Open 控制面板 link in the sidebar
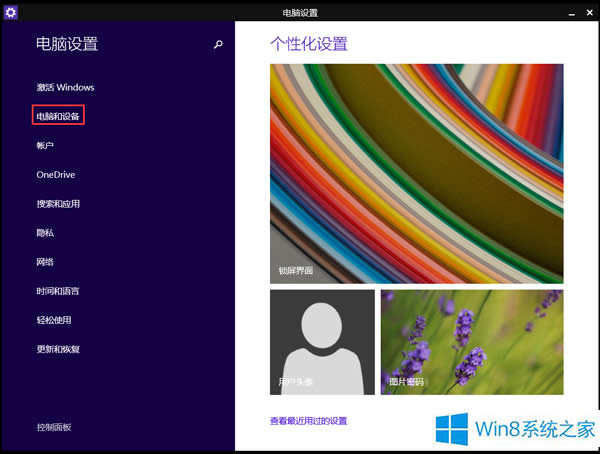600x454 pixels. click(x=54, y=427)
